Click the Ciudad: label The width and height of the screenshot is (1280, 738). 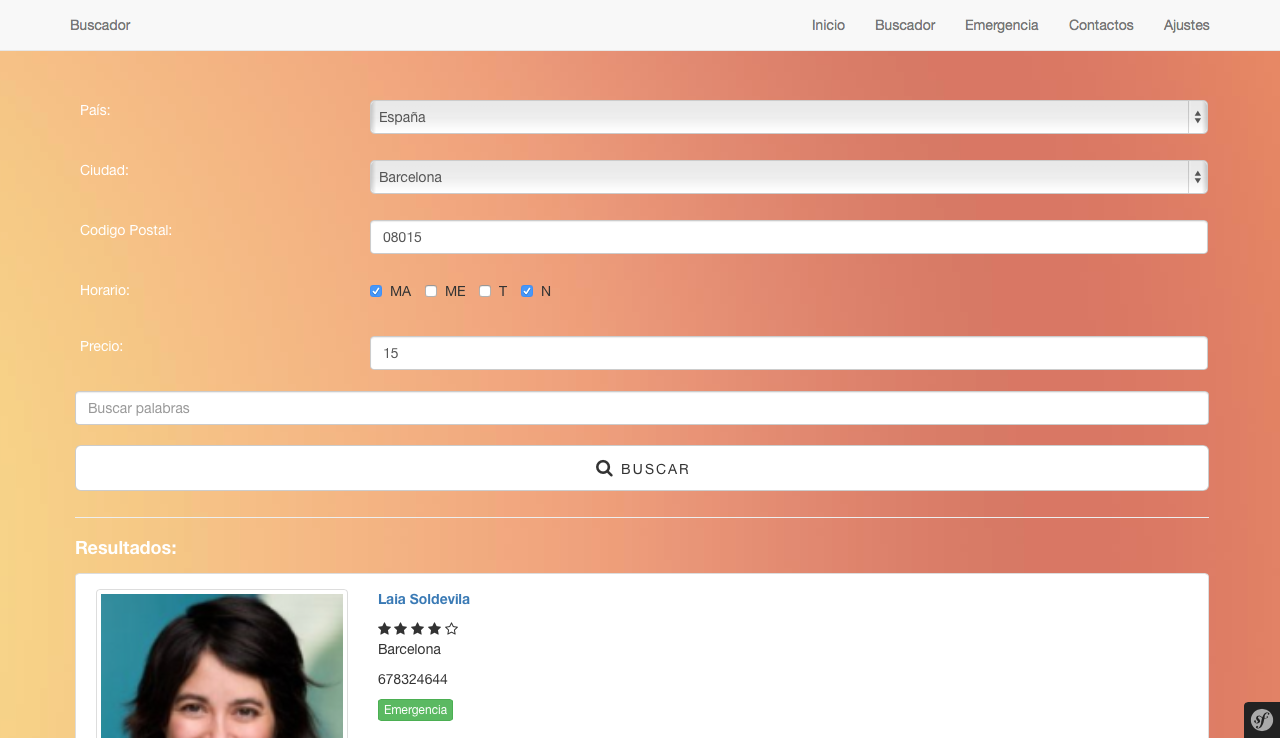click(104, 170)
